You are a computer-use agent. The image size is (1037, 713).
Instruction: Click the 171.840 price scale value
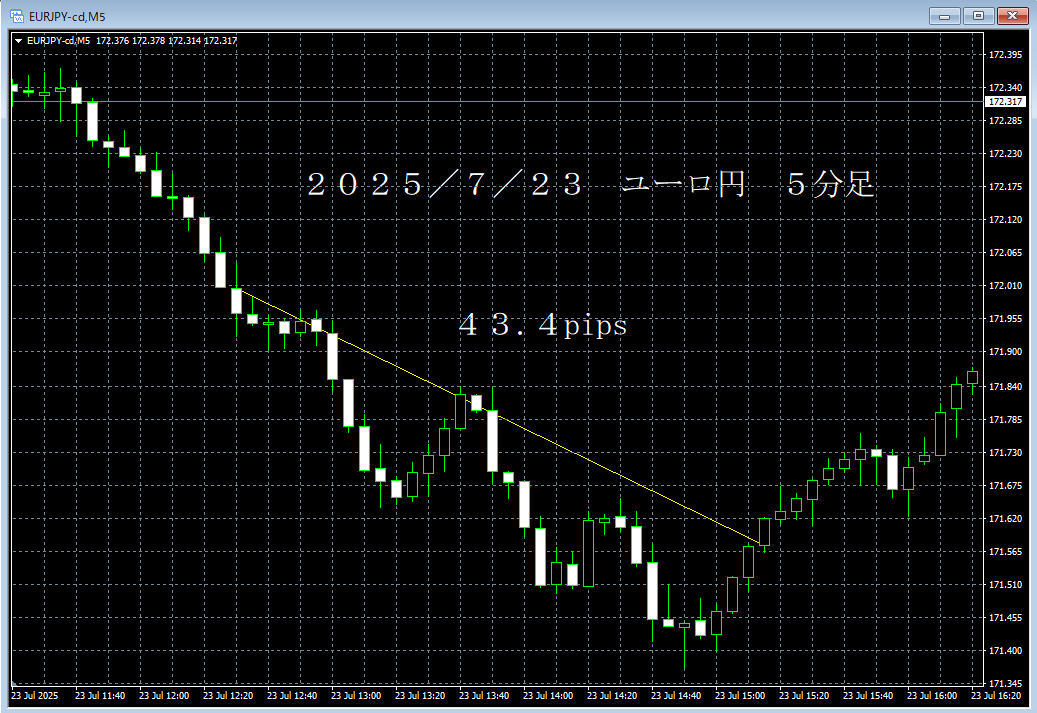[1005, 386]
